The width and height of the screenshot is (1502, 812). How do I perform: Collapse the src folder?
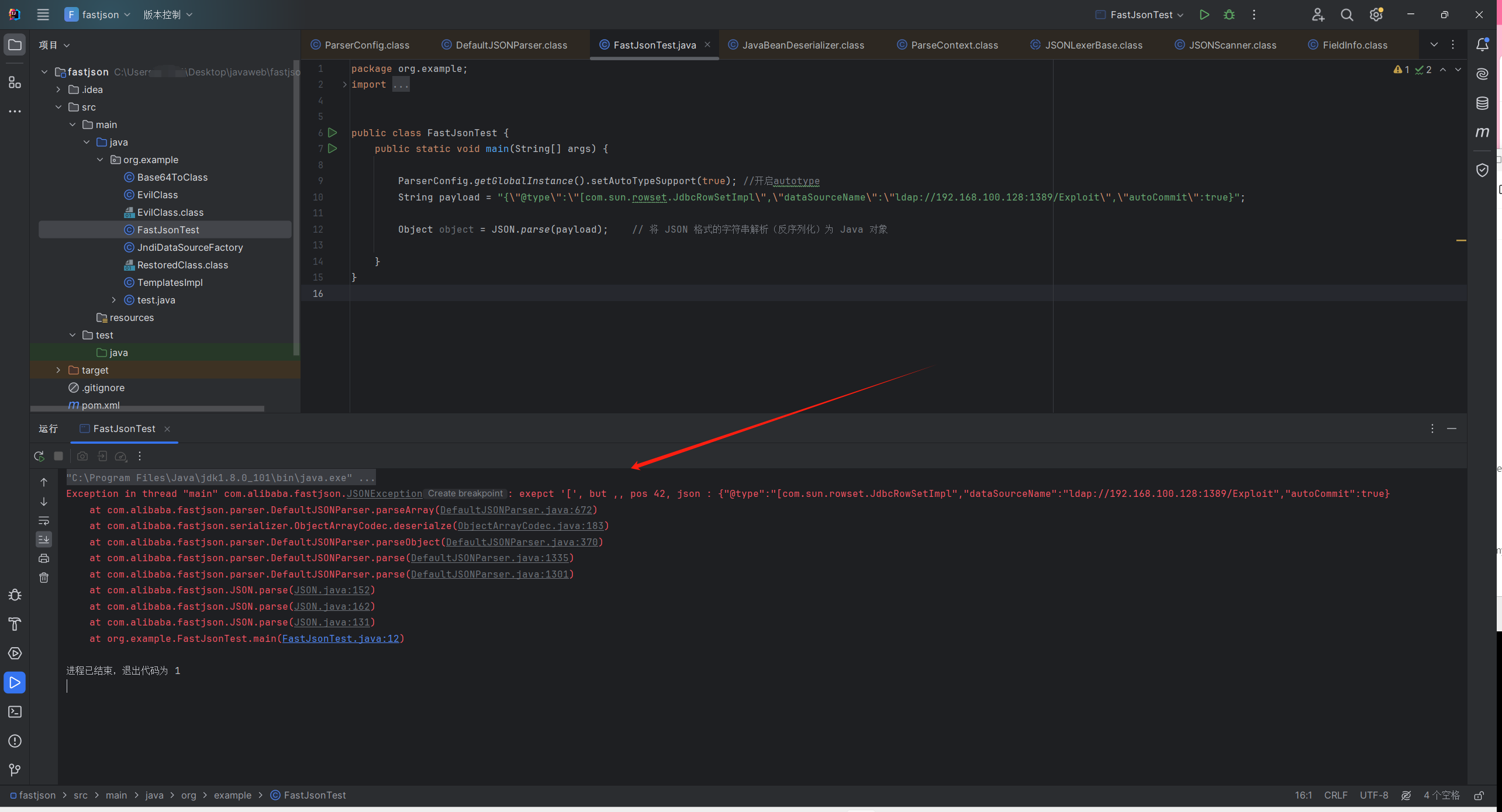coord(58,107)
